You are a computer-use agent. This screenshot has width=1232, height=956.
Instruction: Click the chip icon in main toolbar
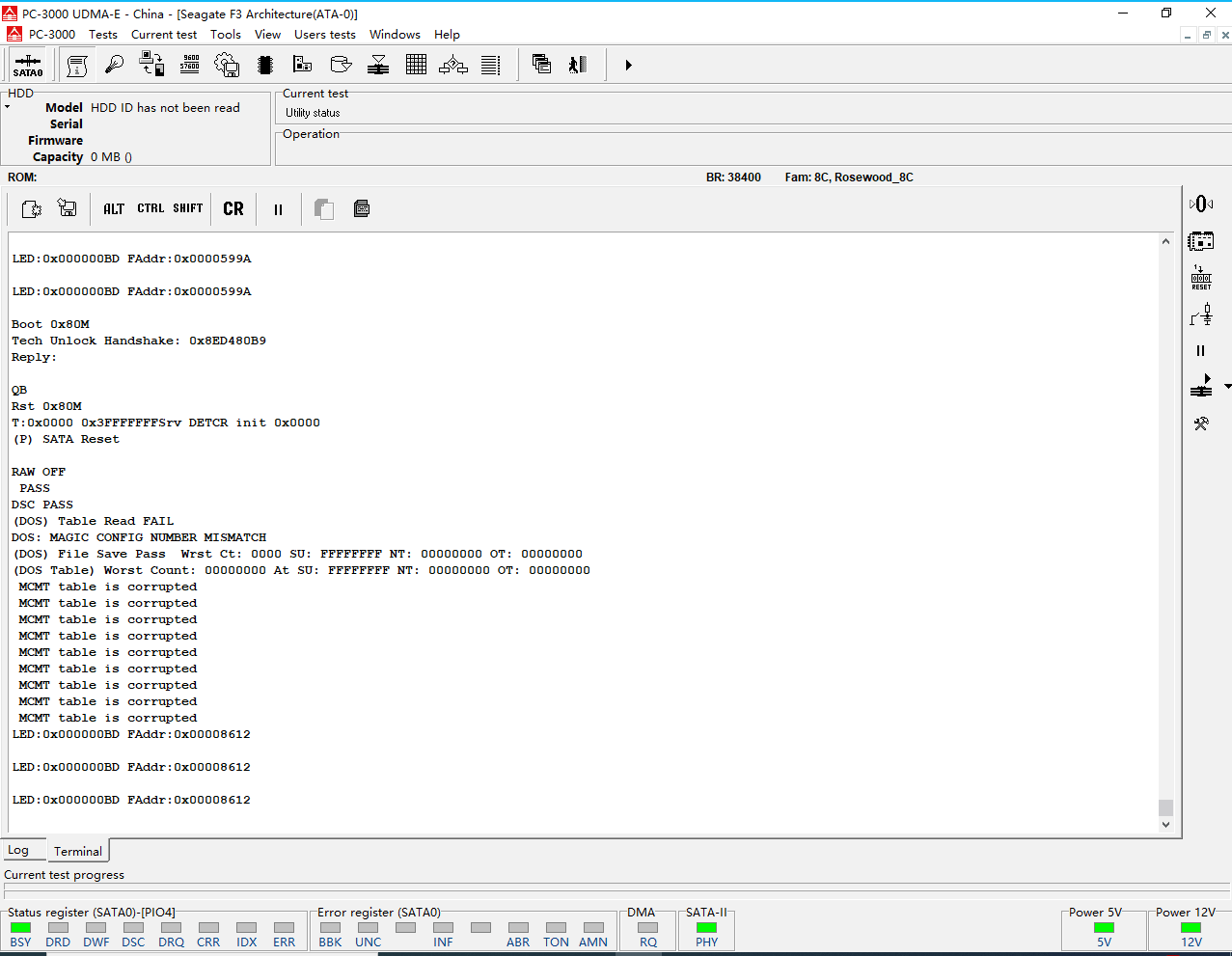265,65
